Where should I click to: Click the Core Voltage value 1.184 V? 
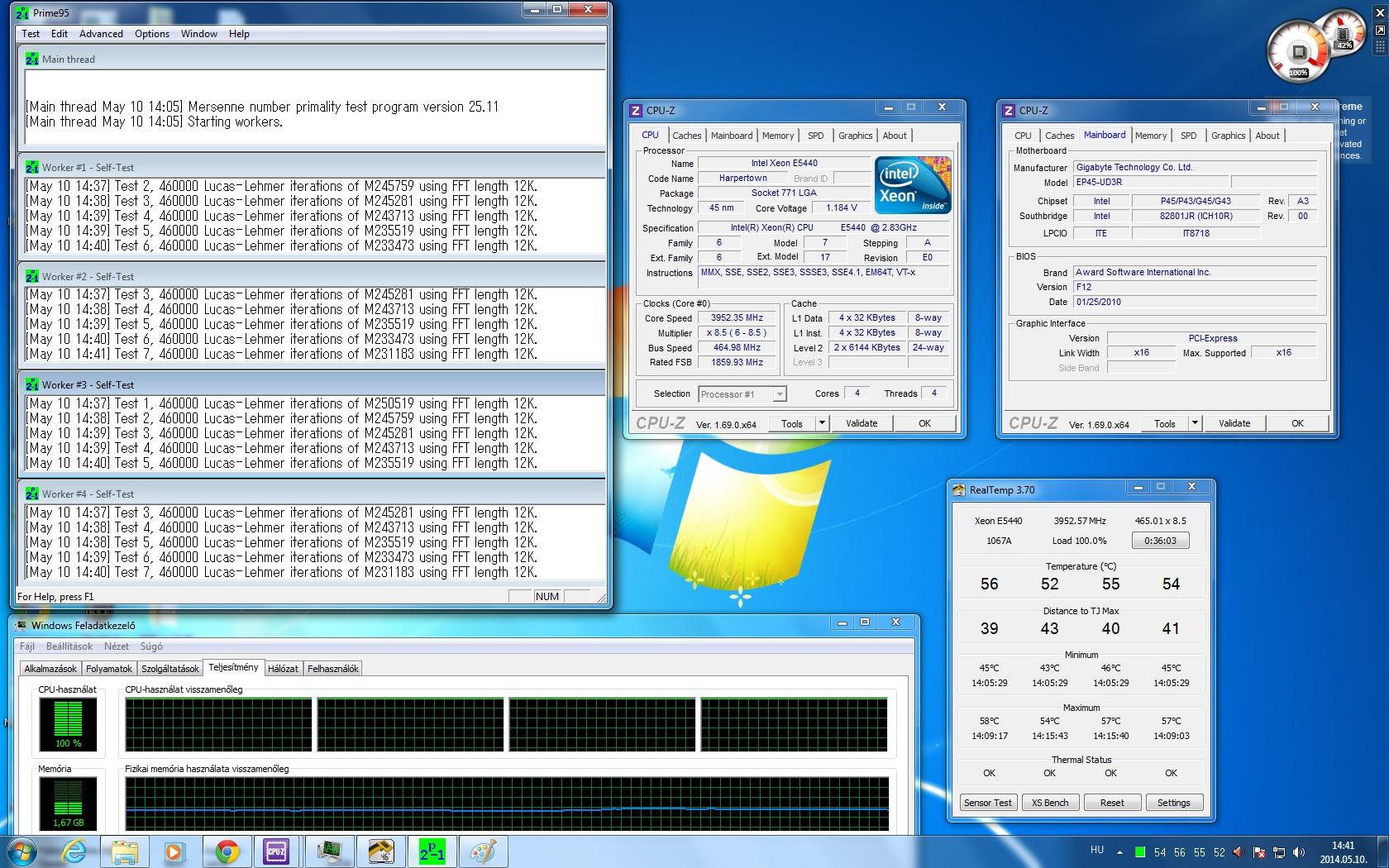pyautogui.click(x=841, y=208)
